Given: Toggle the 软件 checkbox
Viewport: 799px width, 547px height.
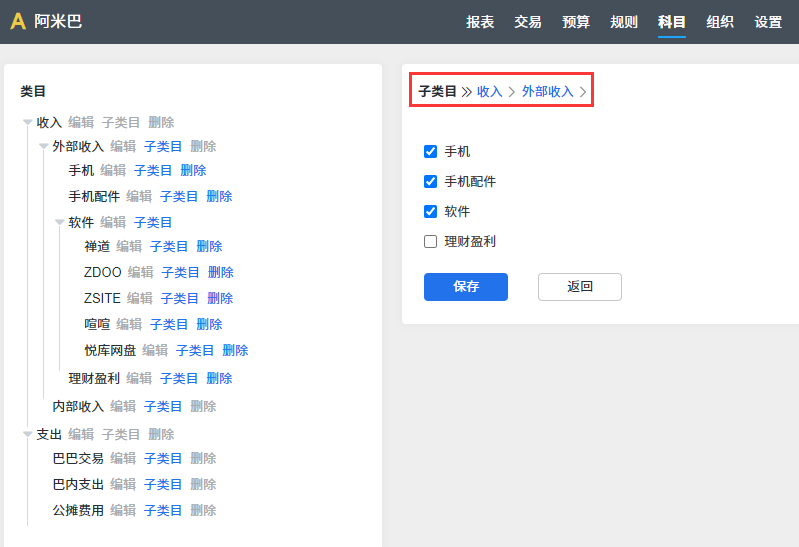Looking at the screenshot, I should point(431,211).
